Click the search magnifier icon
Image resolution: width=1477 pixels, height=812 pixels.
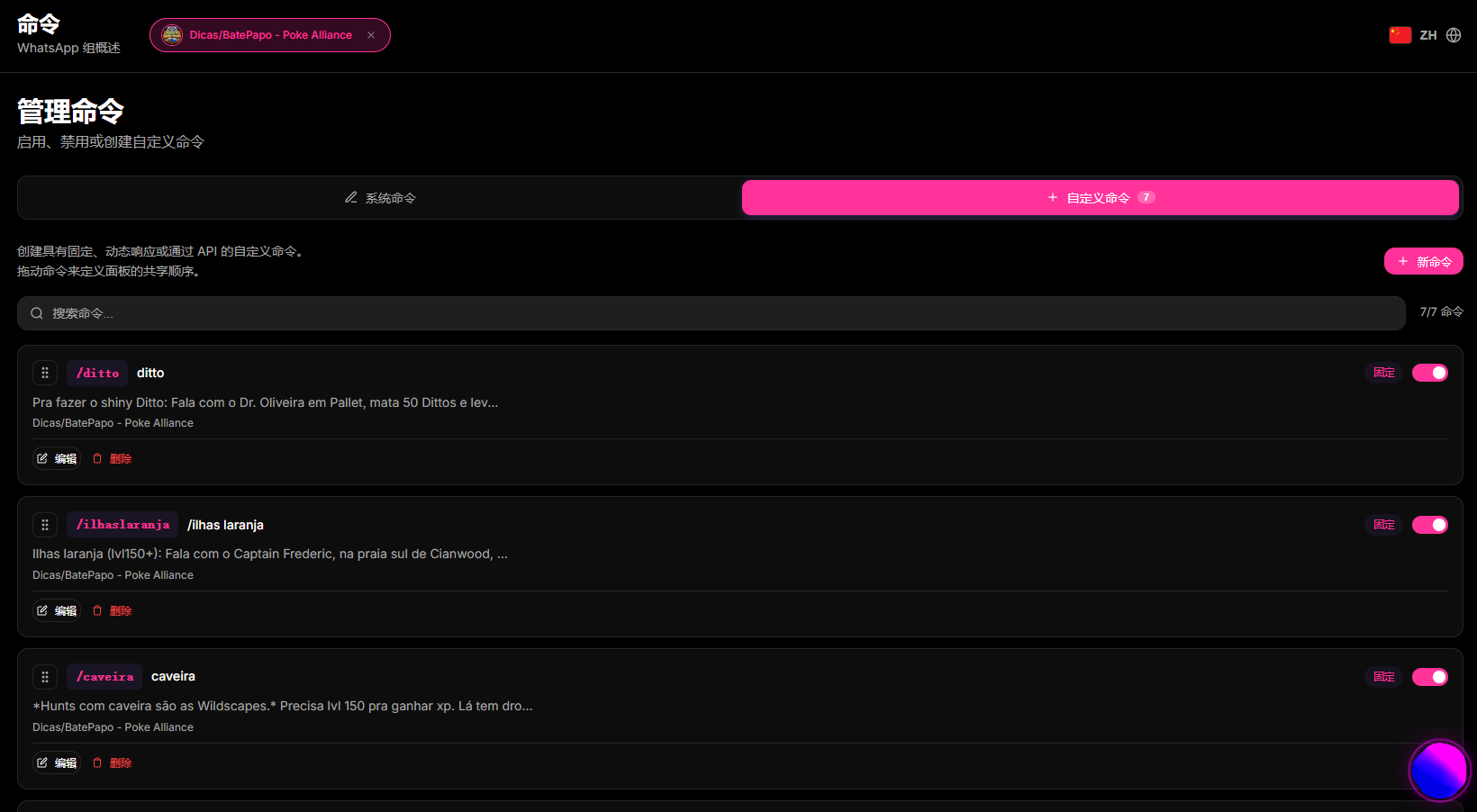(x=37, y=313)
